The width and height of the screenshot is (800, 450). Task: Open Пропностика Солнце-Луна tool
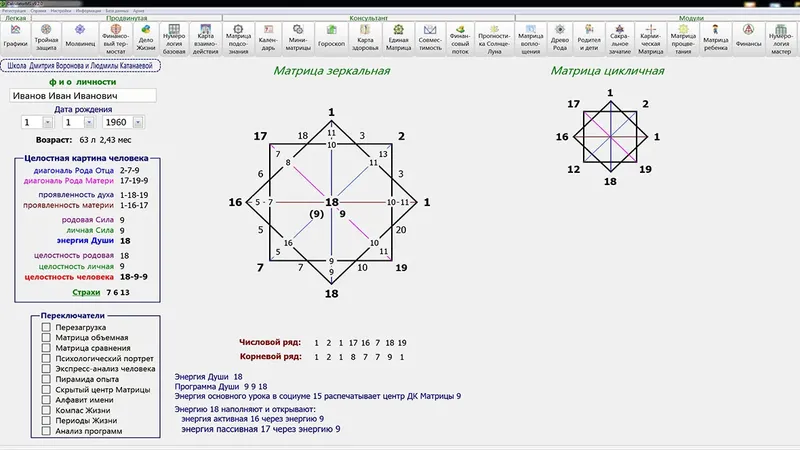coord(494,39)
